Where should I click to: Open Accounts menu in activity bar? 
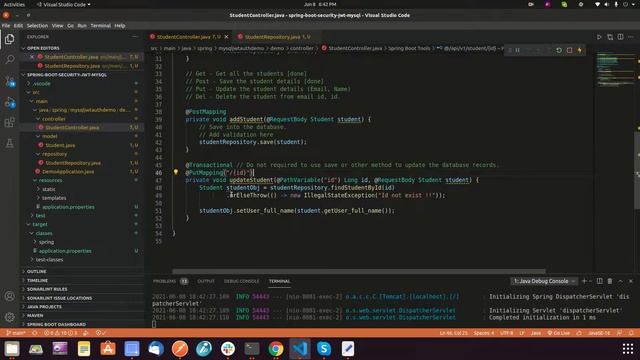(9, 296)
